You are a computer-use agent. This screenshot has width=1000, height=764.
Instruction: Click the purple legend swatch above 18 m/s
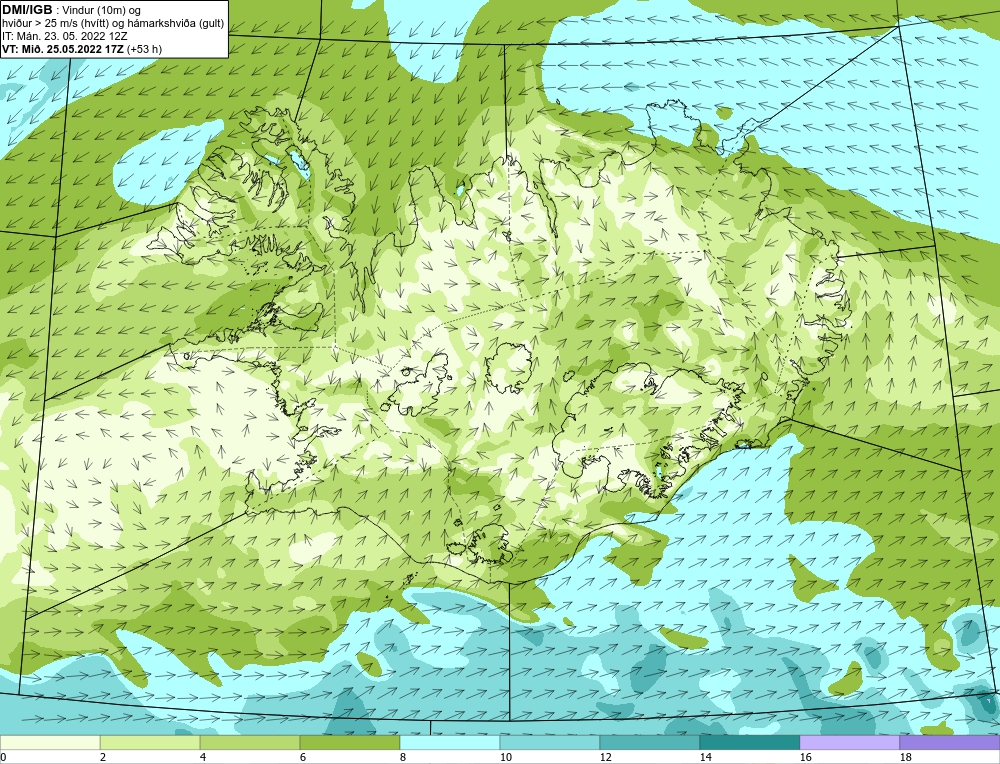(950, 742)
